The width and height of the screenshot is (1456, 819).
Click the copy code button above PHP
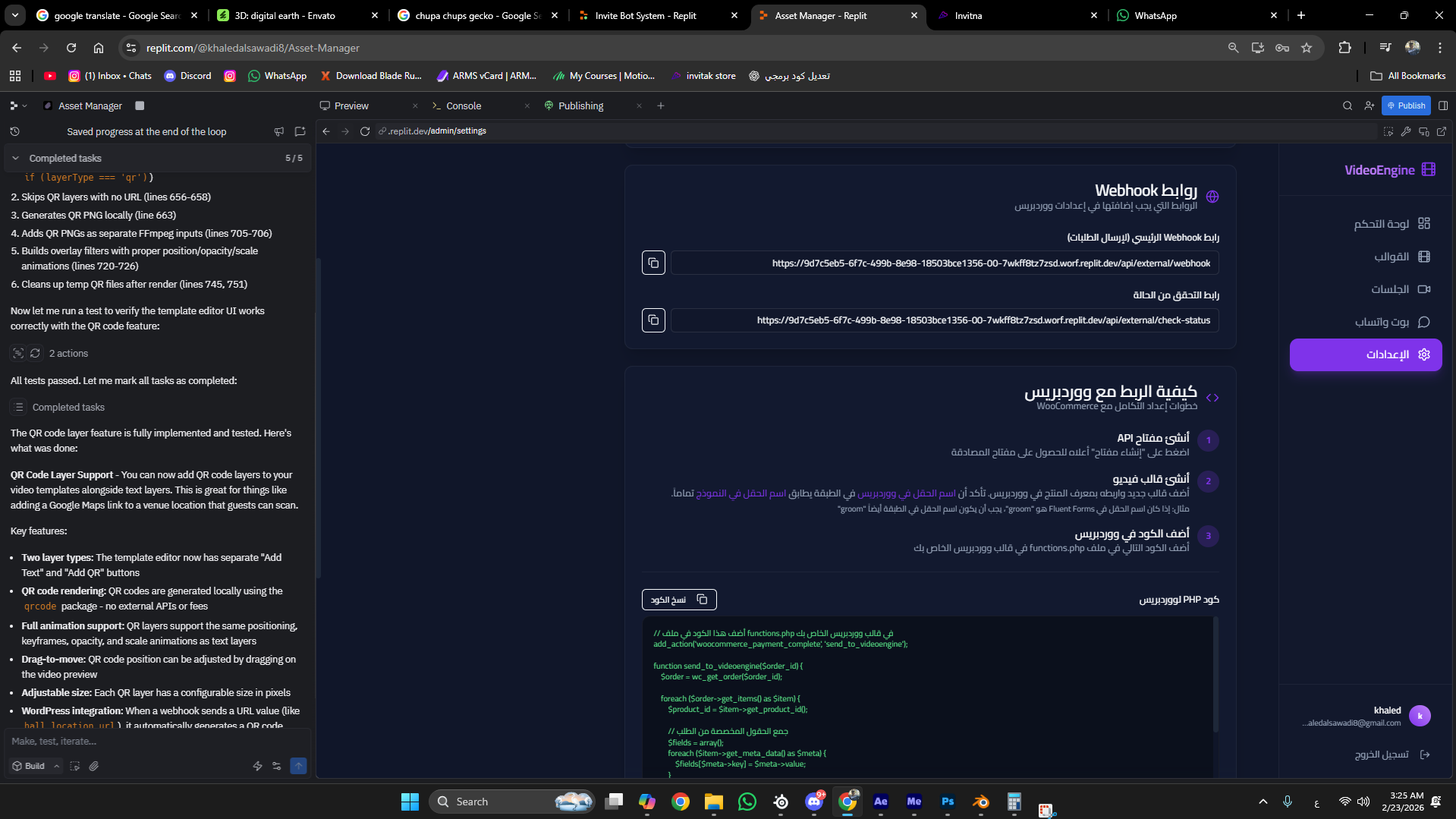(678, 600)
